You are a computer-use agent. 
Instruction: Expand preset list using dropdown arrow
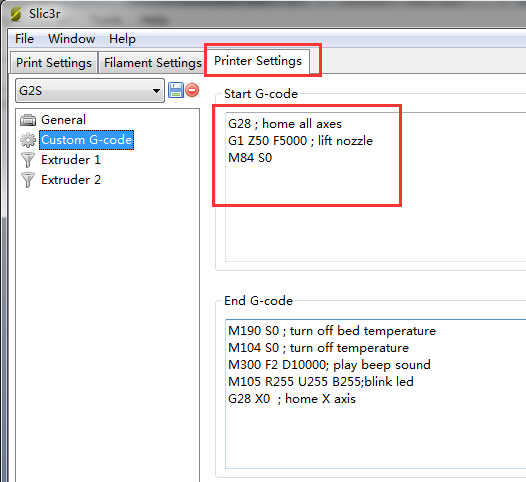[x=156, y=91]
